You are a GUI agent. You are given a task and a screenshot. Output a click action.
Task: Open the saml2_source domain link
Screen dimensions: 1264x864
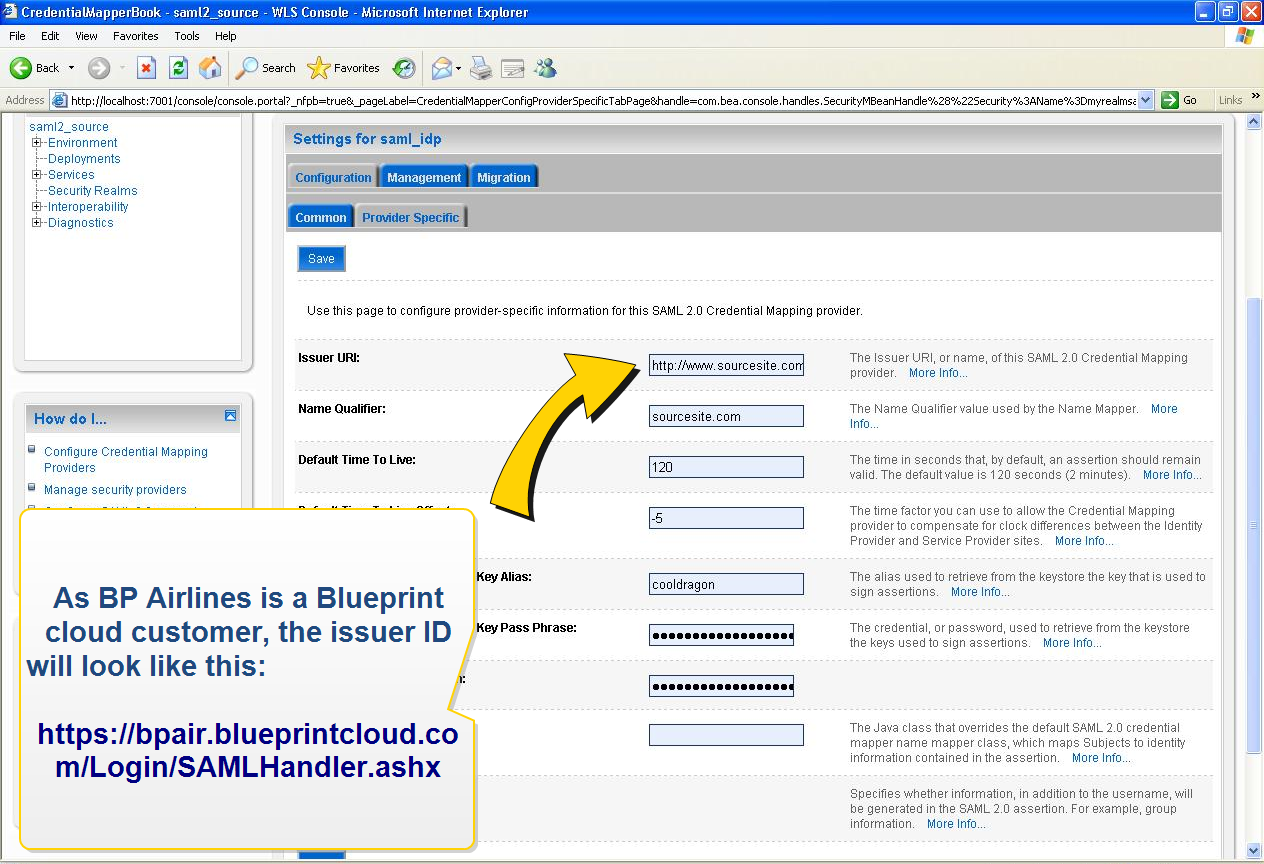pyautogui.click(x=69, y=127)
